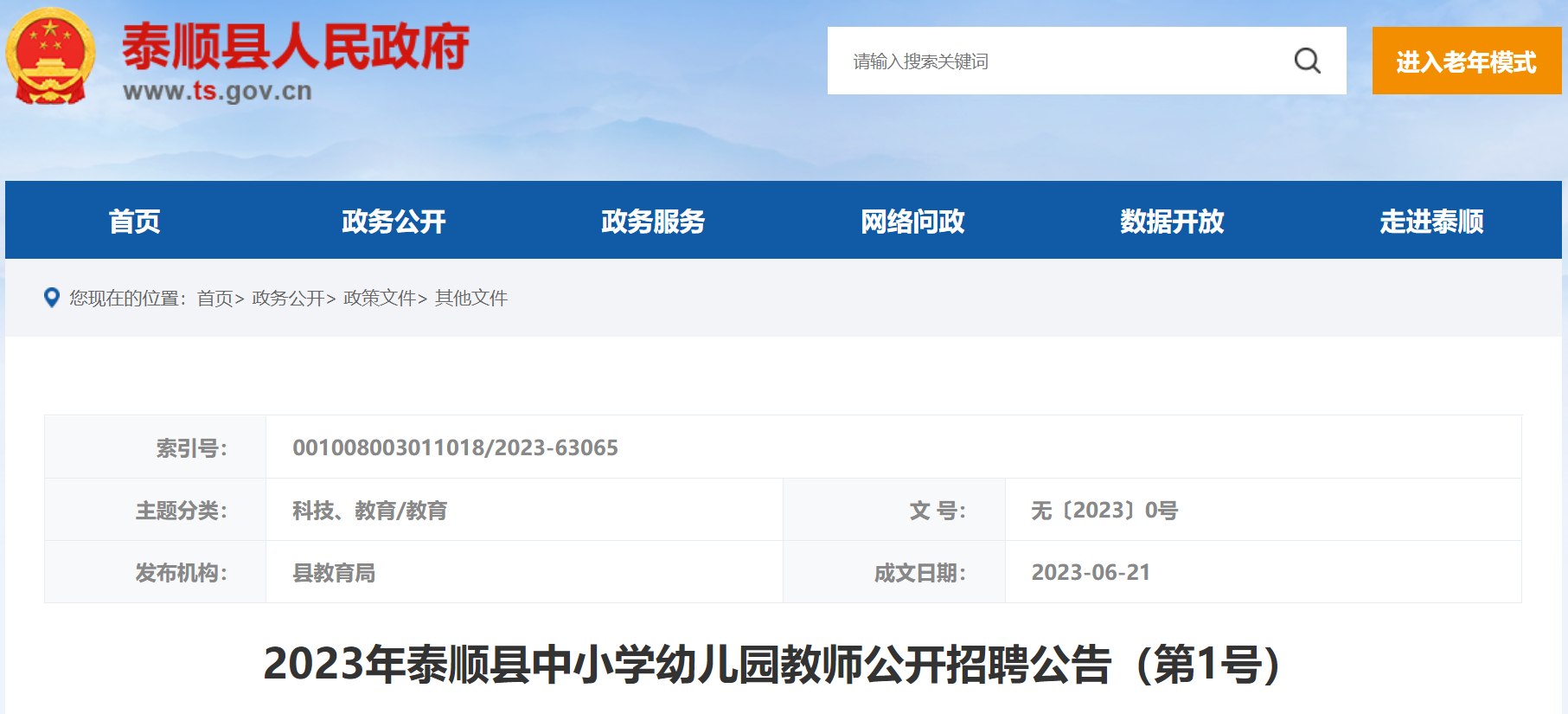Select the issuing agency 县教育局
This screenshot has height=714, width=1568.
coord(334,572)
